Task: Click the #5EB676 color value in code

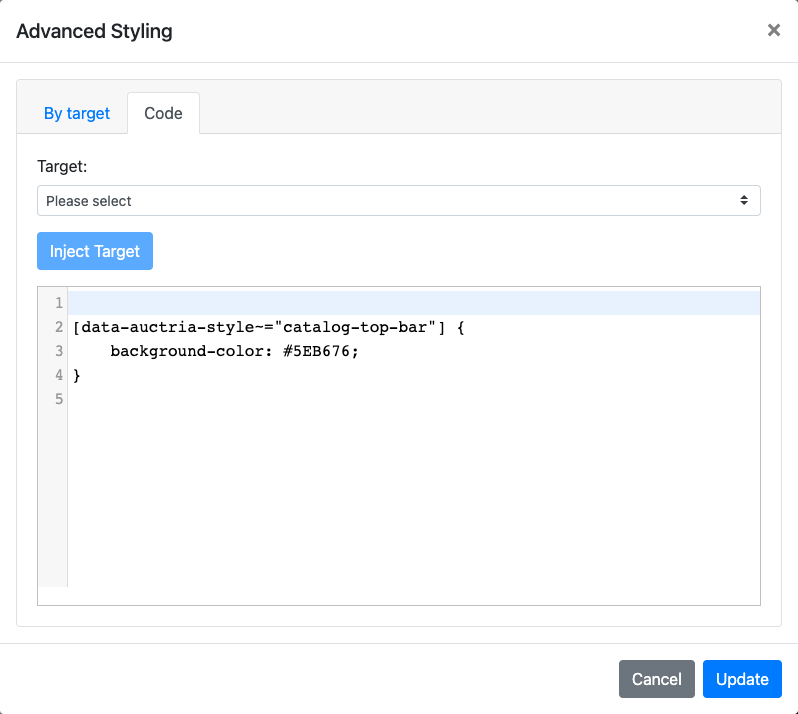Action: point(323,351)
